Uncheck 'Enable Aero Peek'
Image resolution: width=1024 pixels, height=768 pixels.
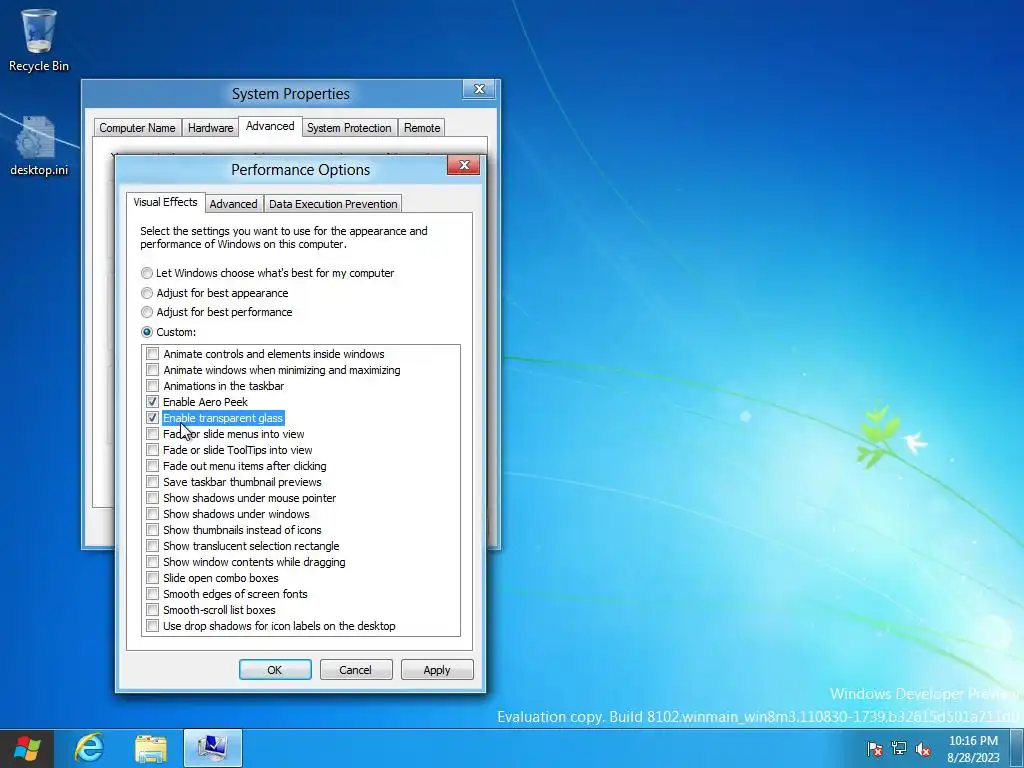[152, 402]
